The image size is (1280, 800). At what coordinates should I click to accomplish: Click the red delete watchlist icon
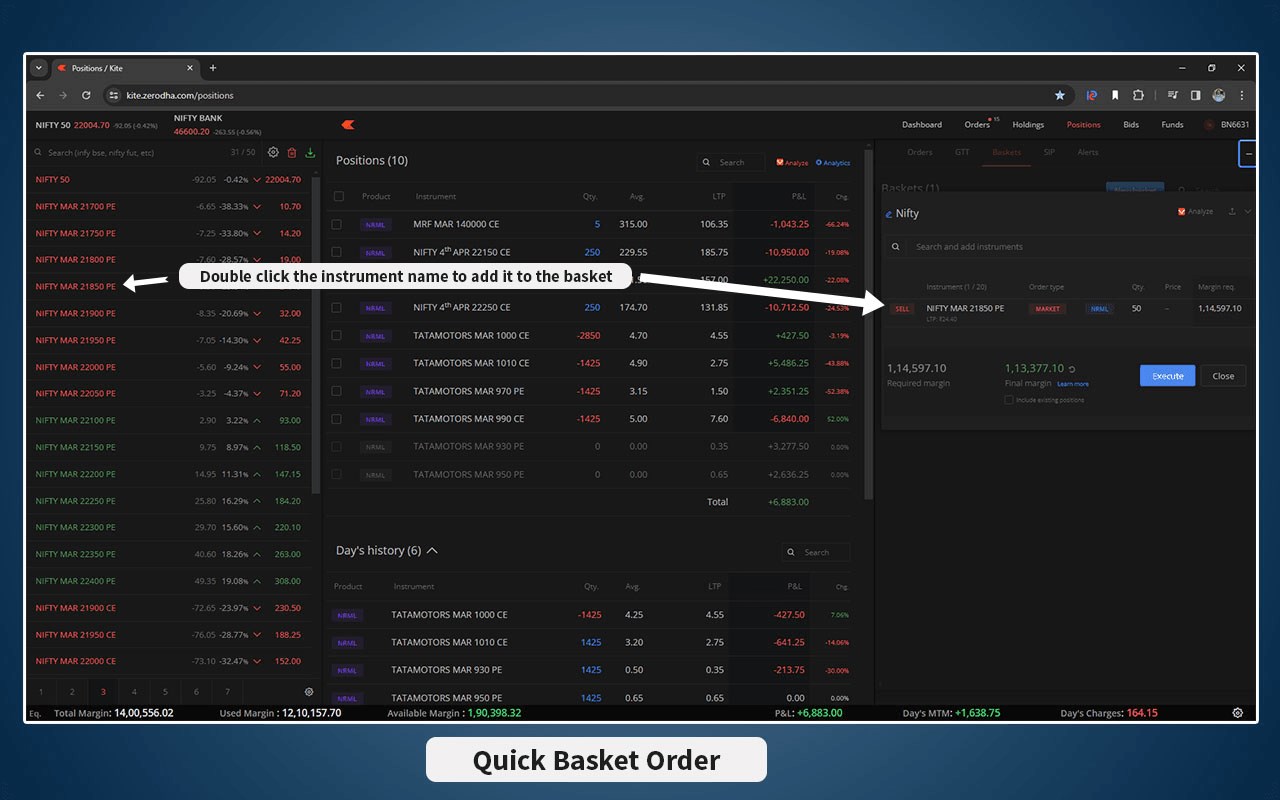pyautogui.click(x=292, y=152)
